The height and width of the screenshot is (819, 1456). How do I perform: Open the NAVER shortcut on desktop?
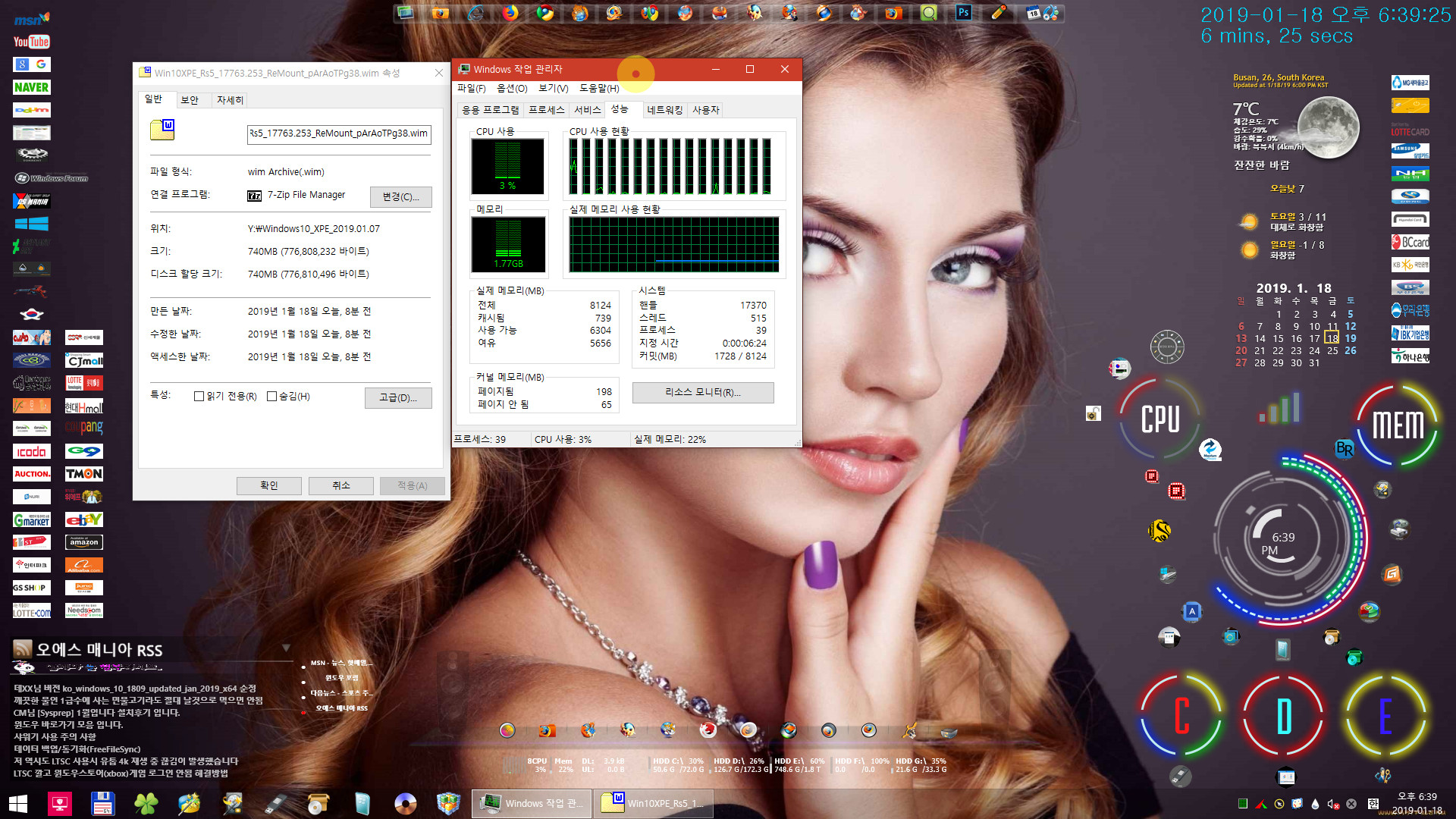pyautogui.click(x=31, y=87)
